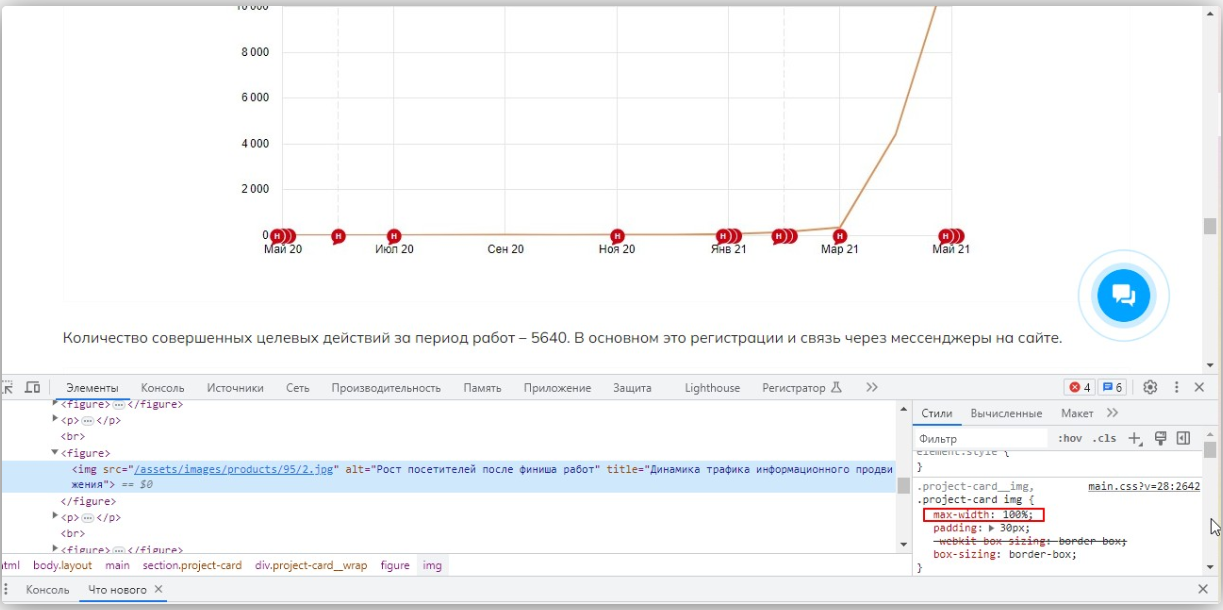Show more Styles sidebar tabs chevron
Image resolution: width=1223 pixels, height=610 pixels.
[1112, 413]
